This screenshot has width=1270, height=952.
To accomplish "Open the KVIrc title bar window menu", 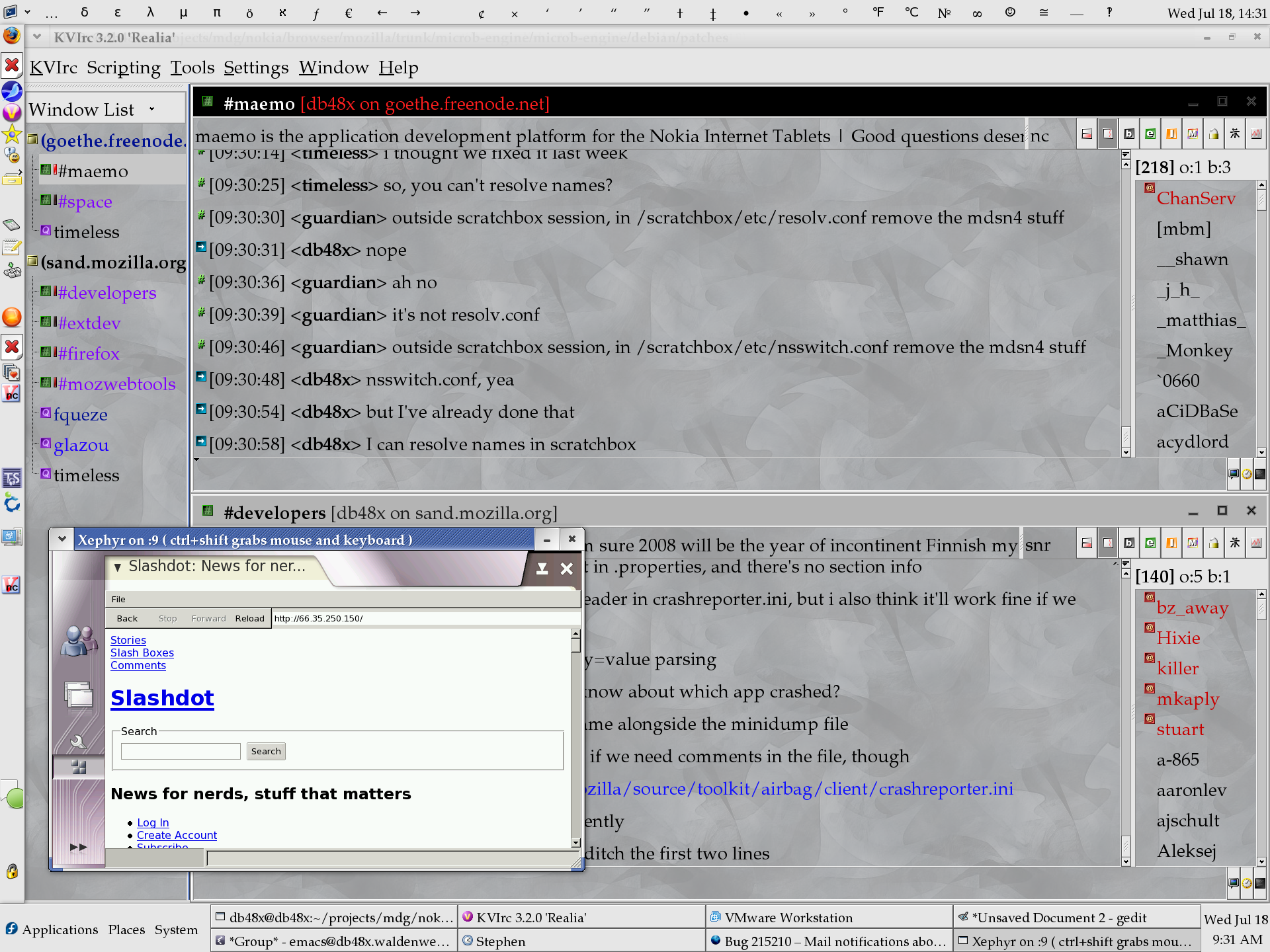I will pyautogui.click(x=37, y=37).
